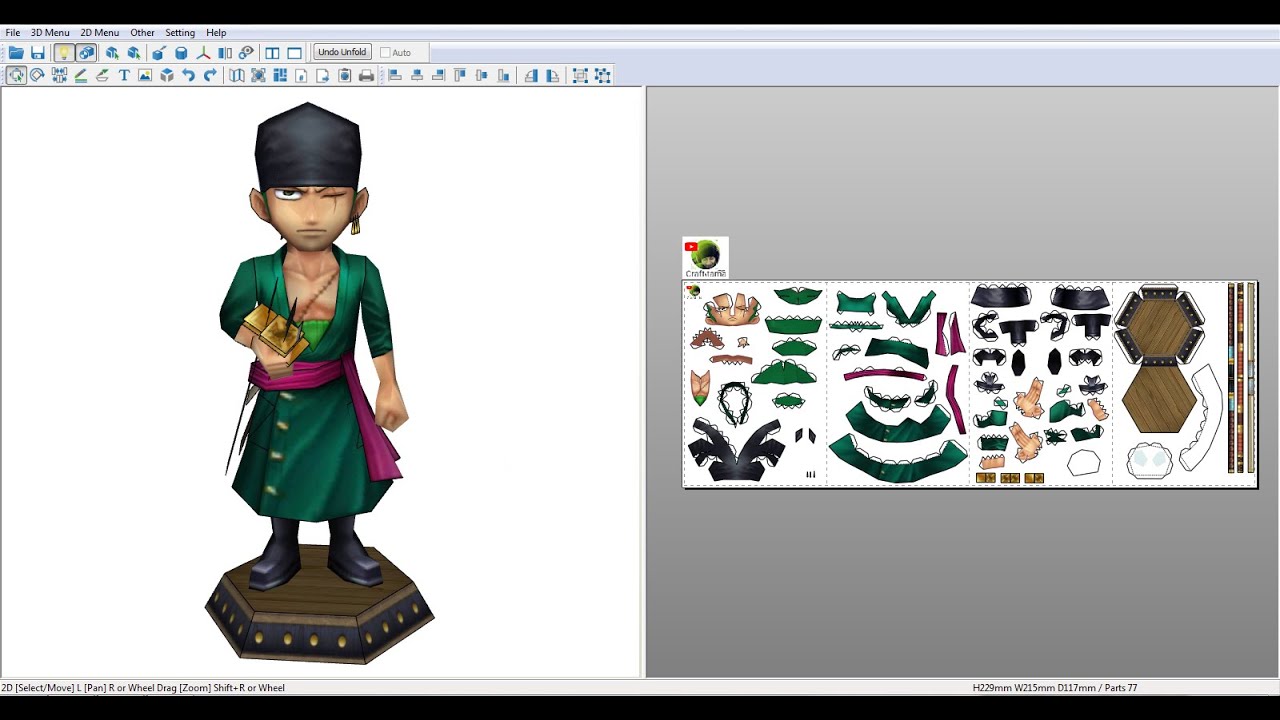Click the eye view settings icon
The width and height of the screenshot is (1280, 720).
click(246, 53)
